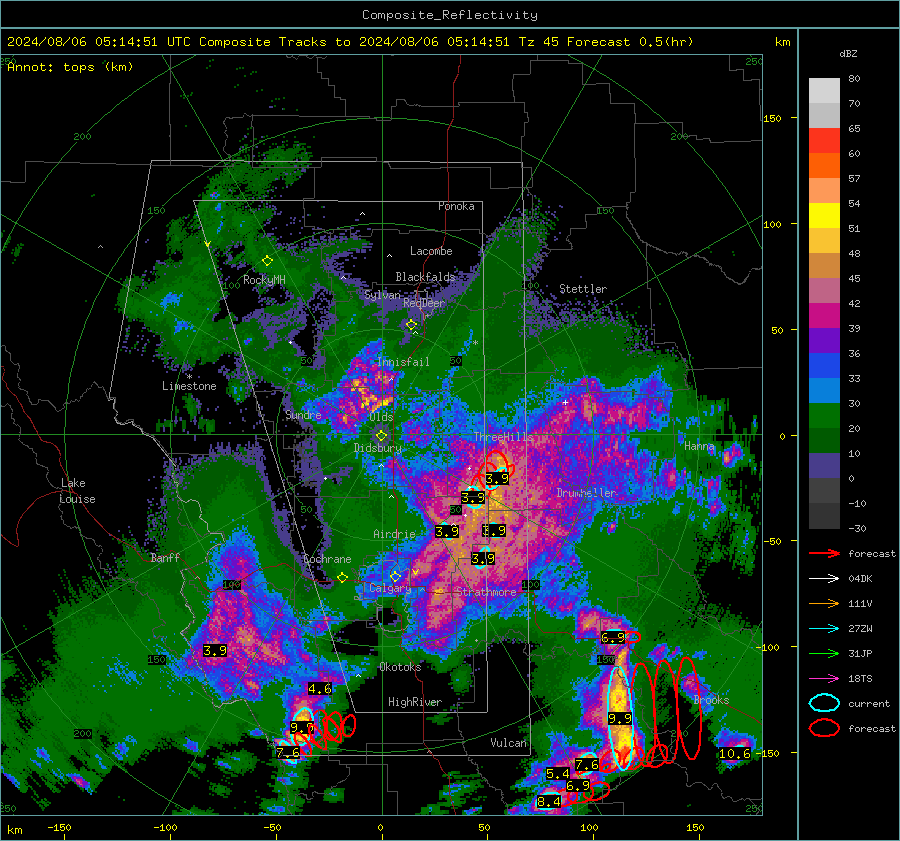Click the Cochrane city label
The width and height of the screenshot is (900, 841).
click(327, 559)
